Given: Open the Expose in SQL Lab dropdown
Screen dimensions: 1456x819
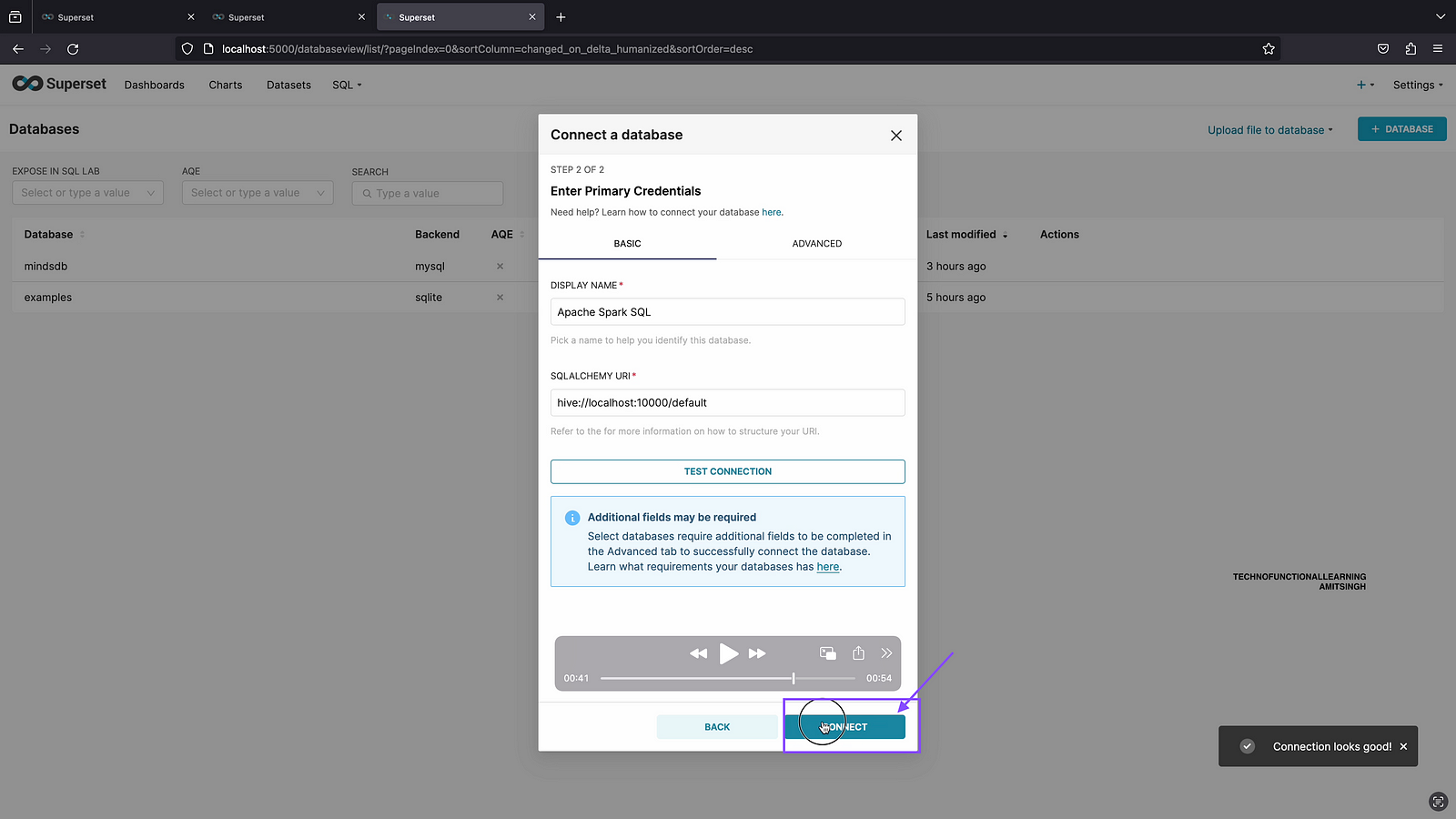Looking at the screenshot, I should [87, 193].
